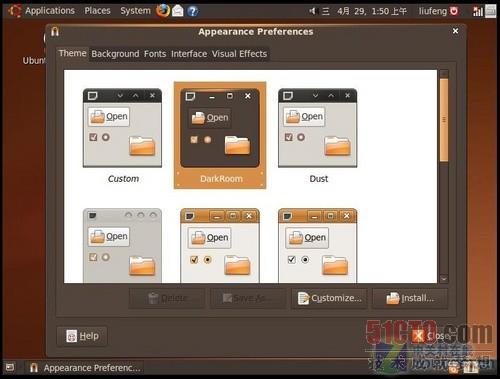The image size is (500, 379).
Task: Click the Custom theme name label
Action: tap(123, 179)
